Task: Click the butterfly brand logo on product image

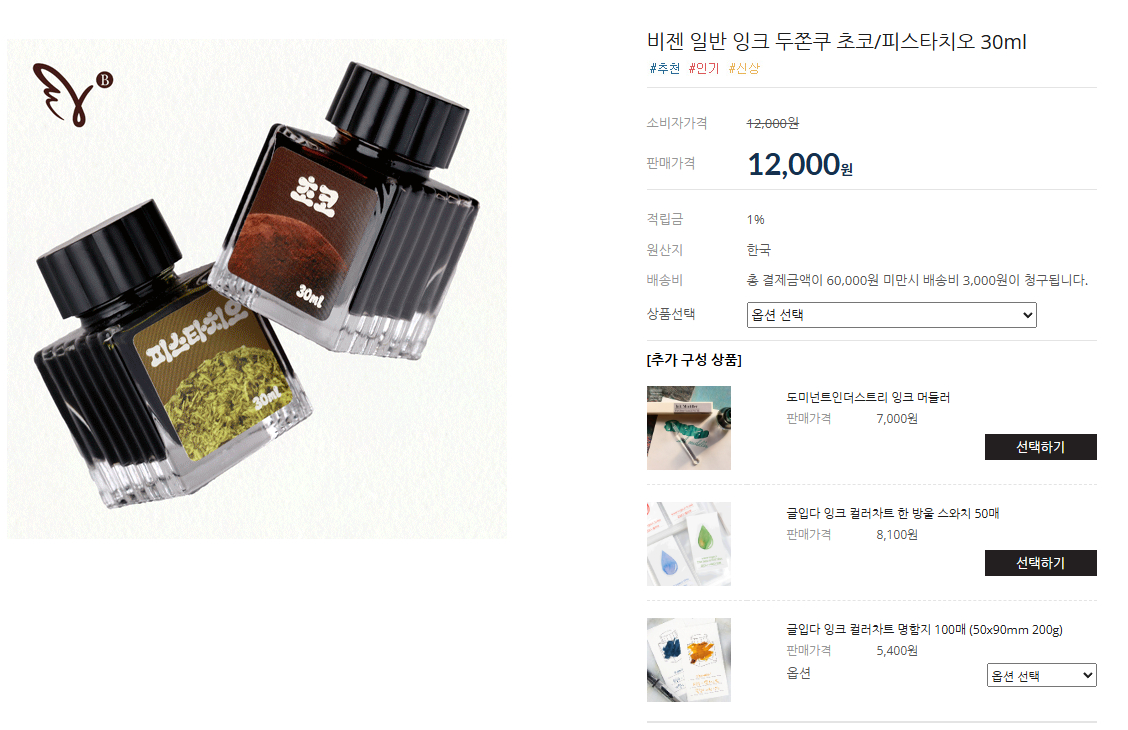Action: (72, 95)
